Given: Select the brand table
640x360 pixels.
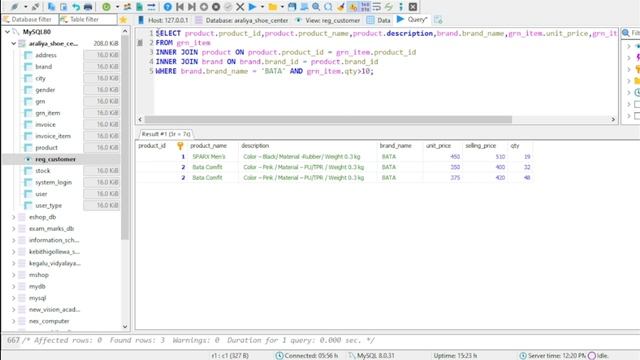Looking at the screenshot, I should coord(43,67).
